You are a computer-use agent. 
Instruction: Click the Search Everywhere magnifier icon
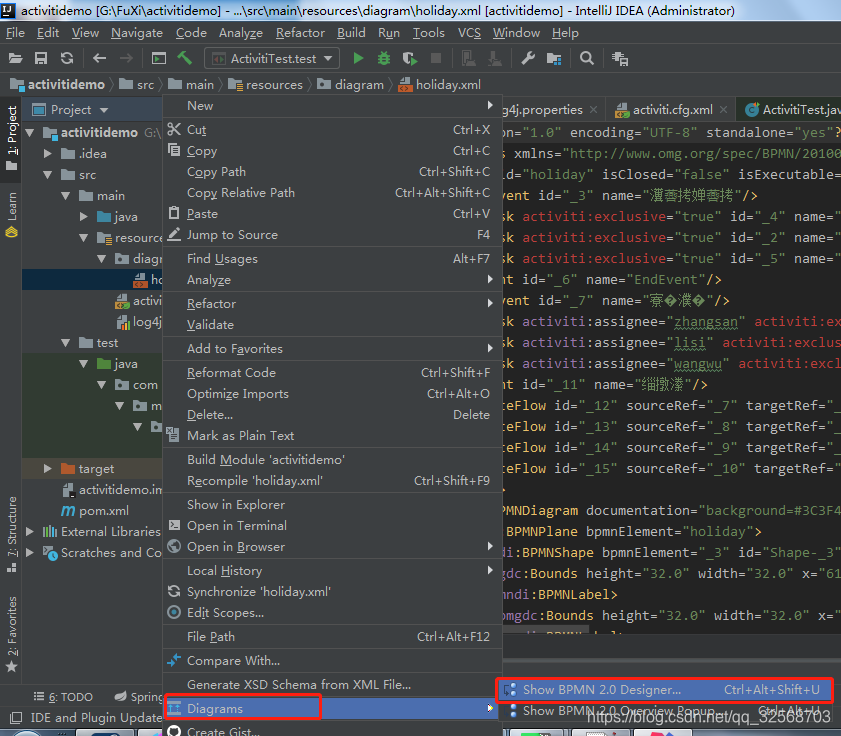tap(587, 58)
